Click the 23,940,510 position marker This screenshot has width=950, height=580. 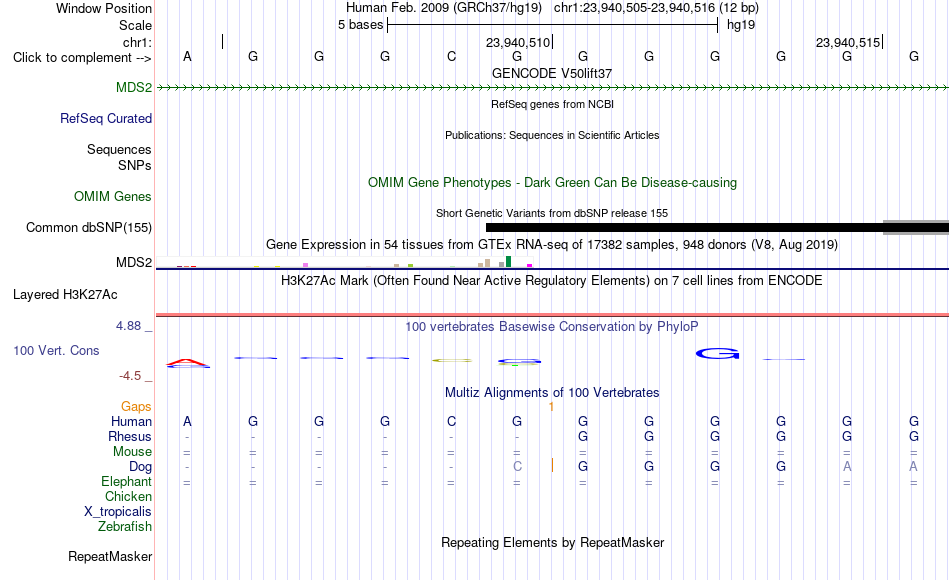(x=518, y=42)
